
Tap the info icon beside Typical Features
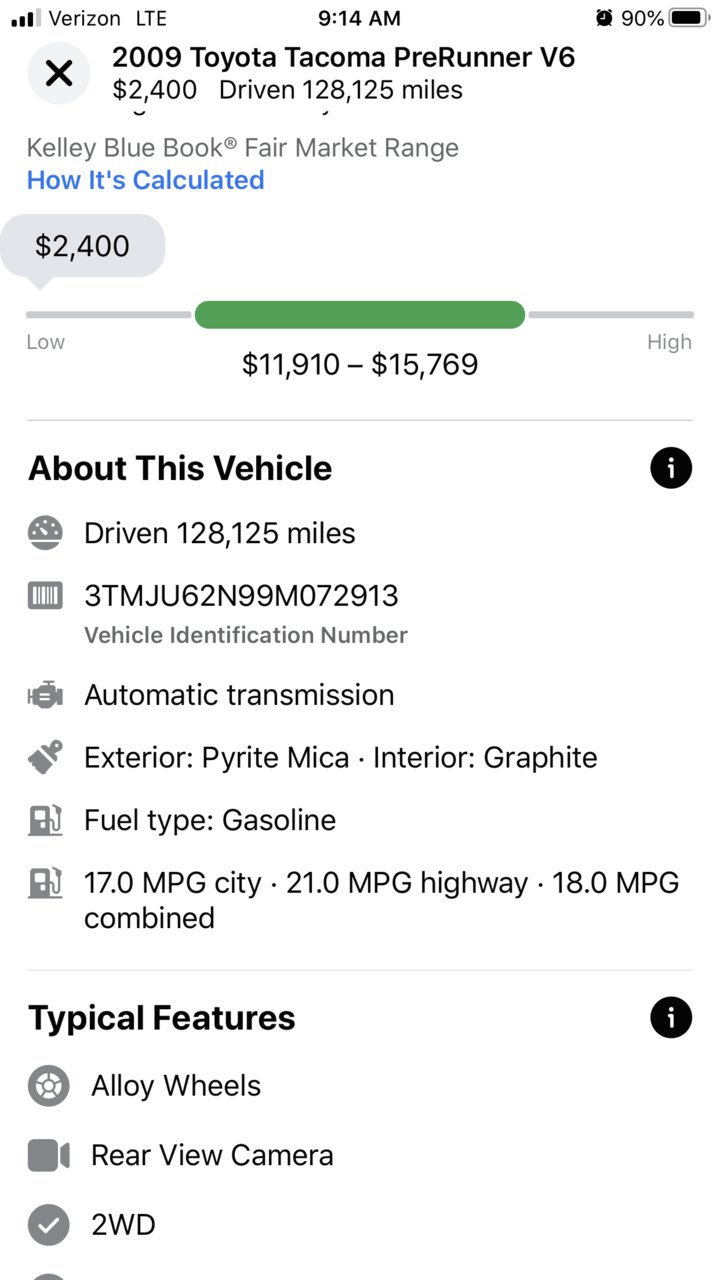click(x=670, y=1018)
